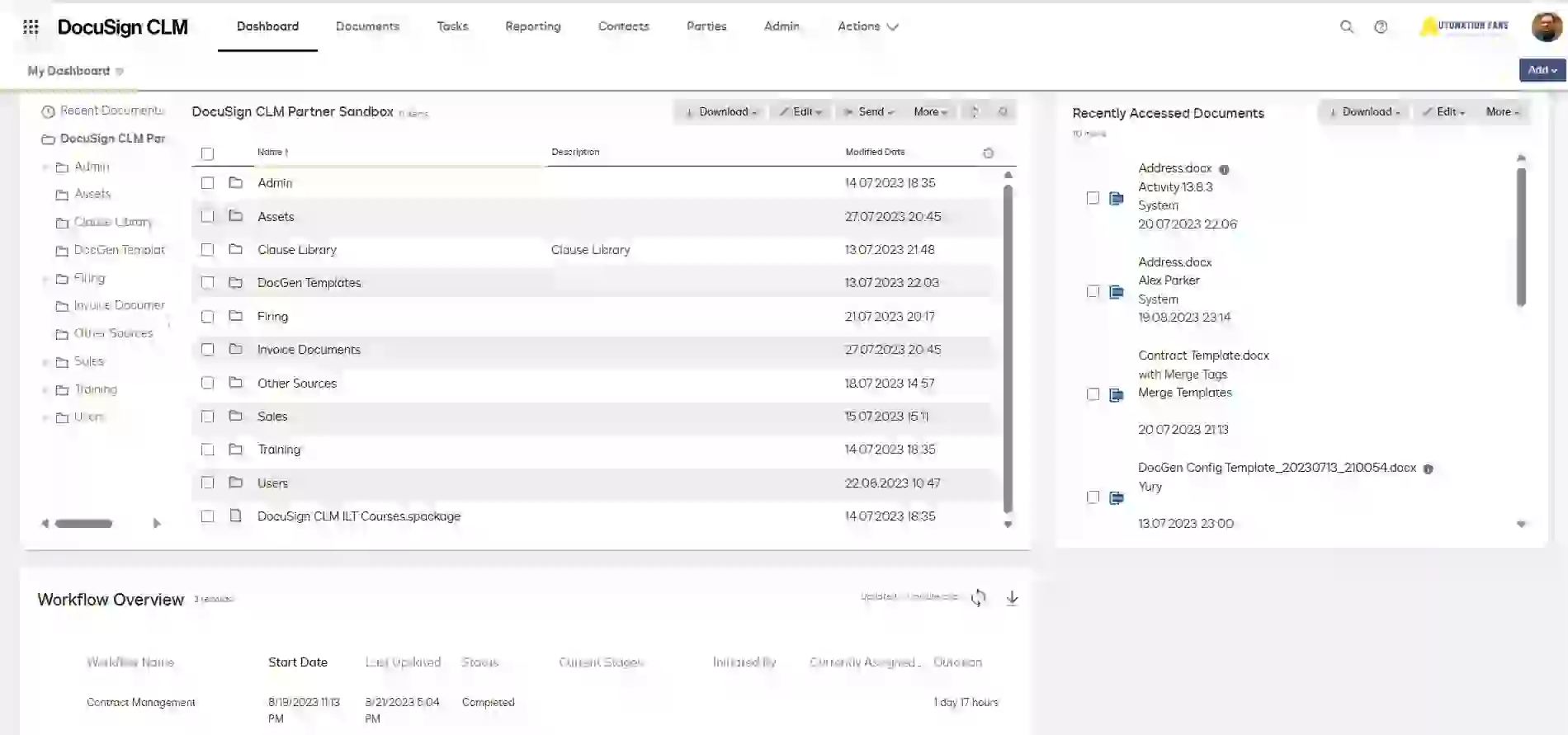1568x735 pixels.
Task: Click the DocGen Templates folder icon in list
Action: coord(235,282)
